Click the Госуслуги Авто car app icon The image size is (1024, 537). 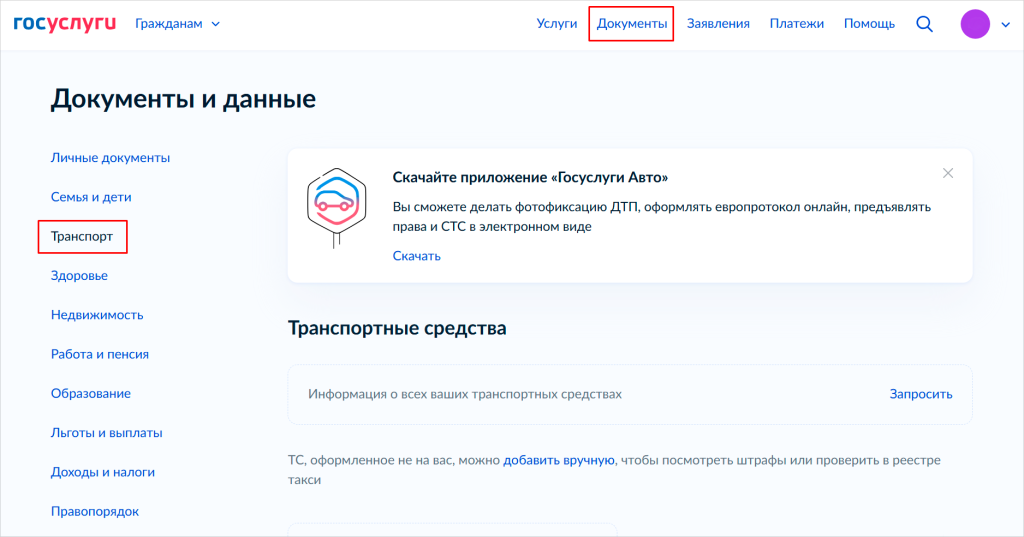(x=334, y=203)
